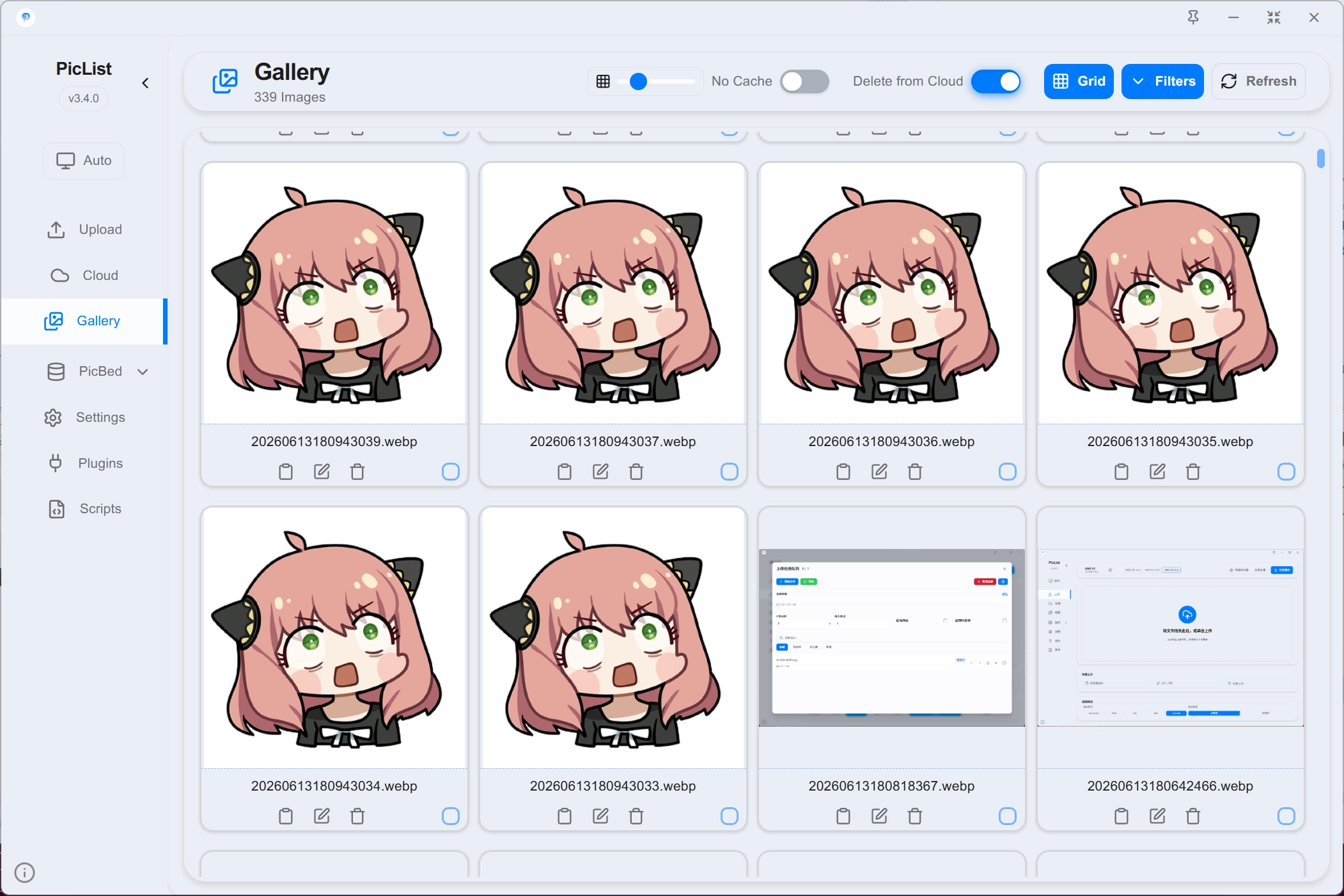Image resolution: width=1344 pixels, height=896 pixels.
Task: Select Gallery in the sidebar
Action: (x=84, y=321)
